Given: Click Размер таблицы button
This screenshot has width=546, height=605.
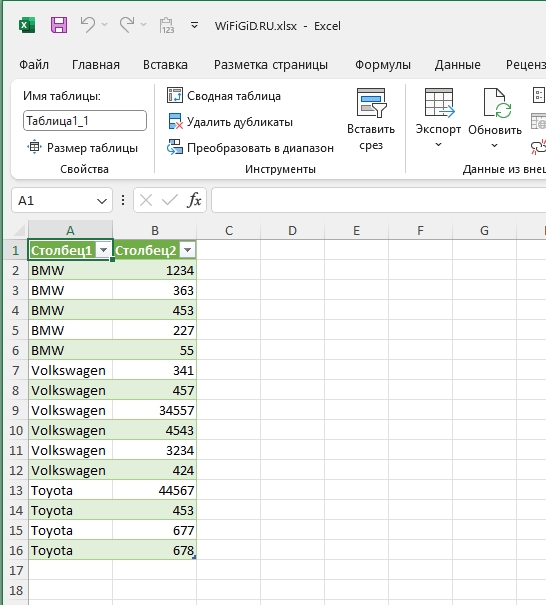Looking at the screenshot, I should click(82, 148).
